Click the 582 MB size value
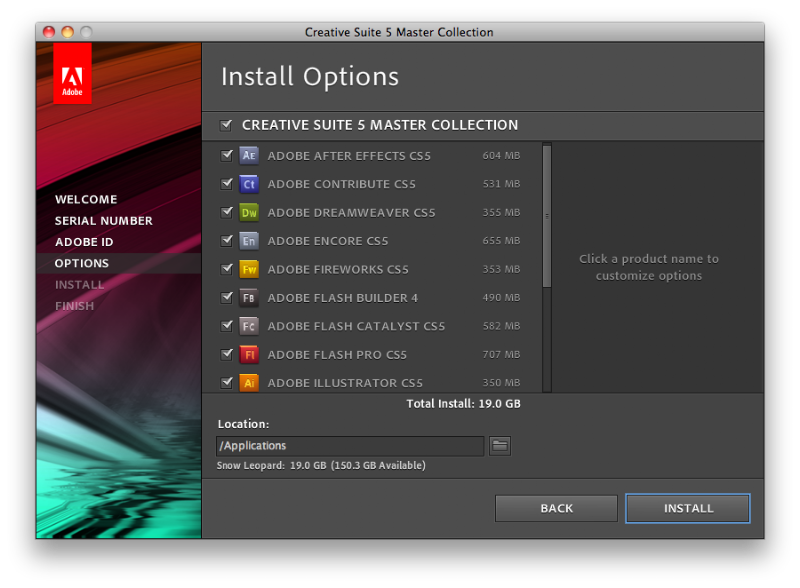This screenshot has width=800, height=588. point(501,326)
